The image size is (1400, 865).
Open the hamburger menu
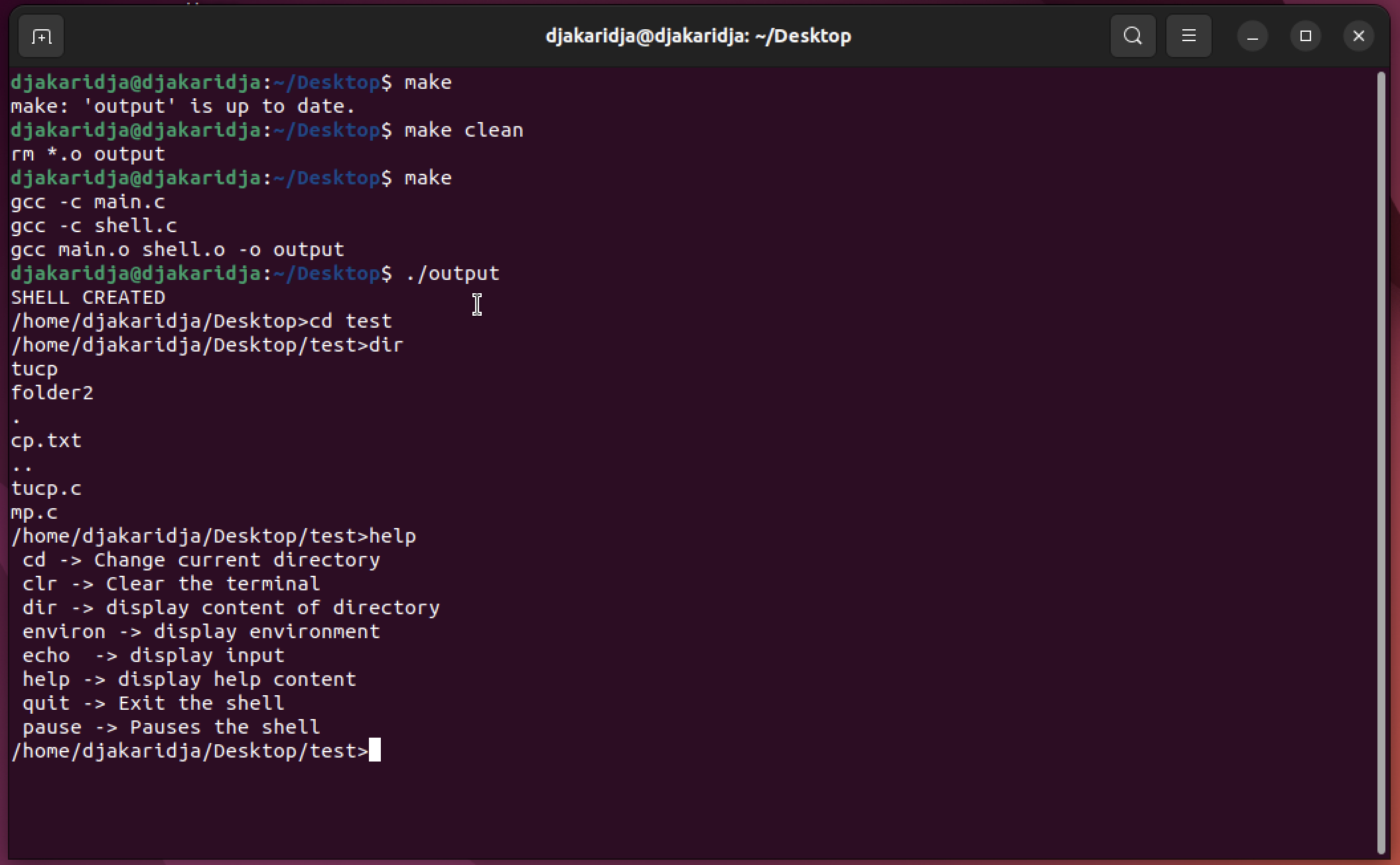pos(1188,36)
